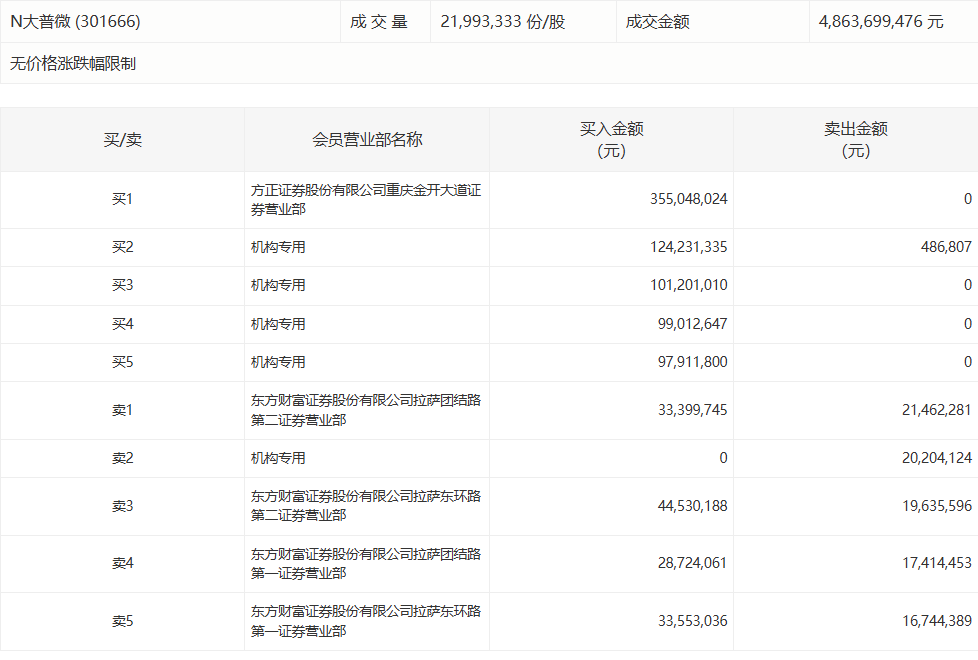Click the 会员营业部名称 column header
978x660 pixels.
point(366,140)
